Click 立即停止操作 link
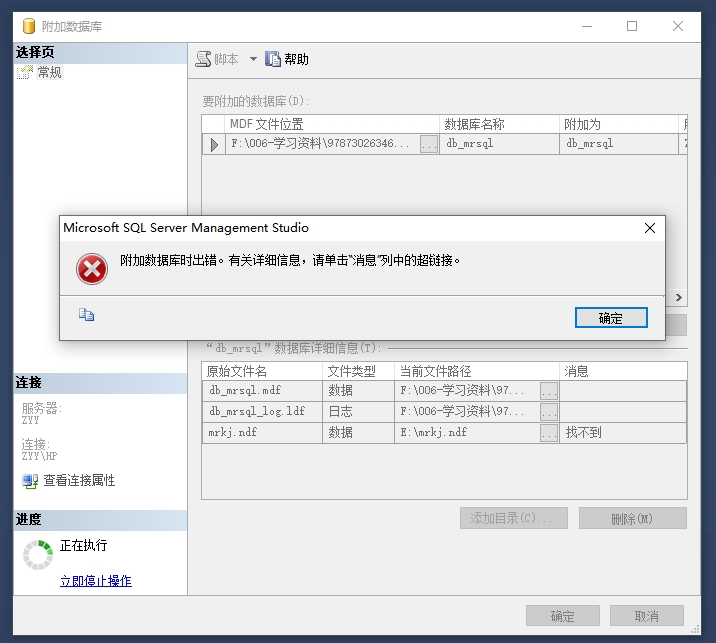 (96, 581)
